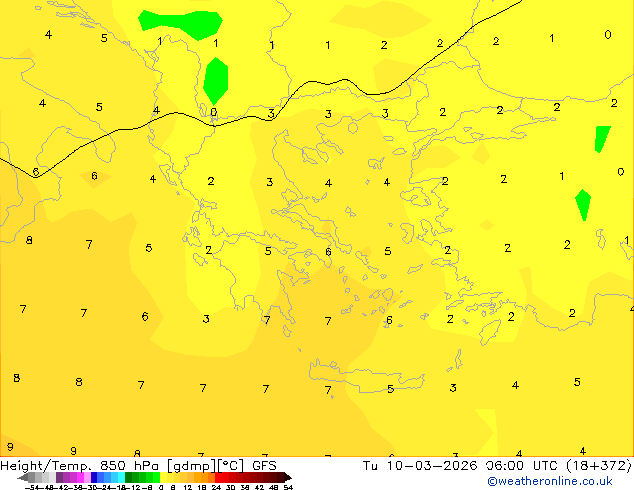
Task: Click the '[gdmp]' unit label
Action: coord(192,466)
